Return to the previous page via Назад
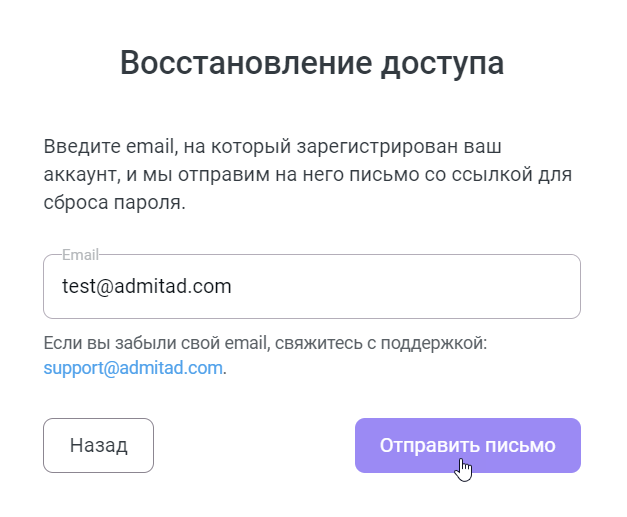 point(98,445)
